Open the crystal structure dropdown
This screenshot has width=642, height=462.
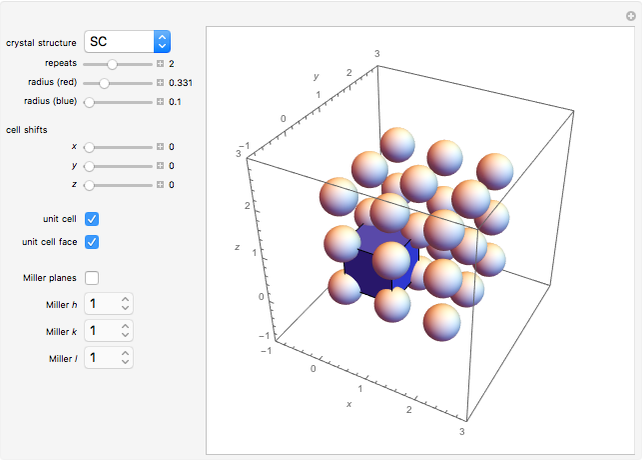127,42
